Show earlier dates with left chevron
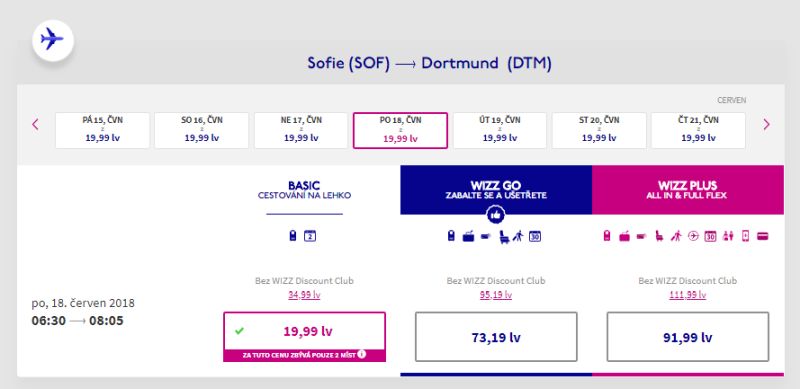800x389 pixels. 35,124
